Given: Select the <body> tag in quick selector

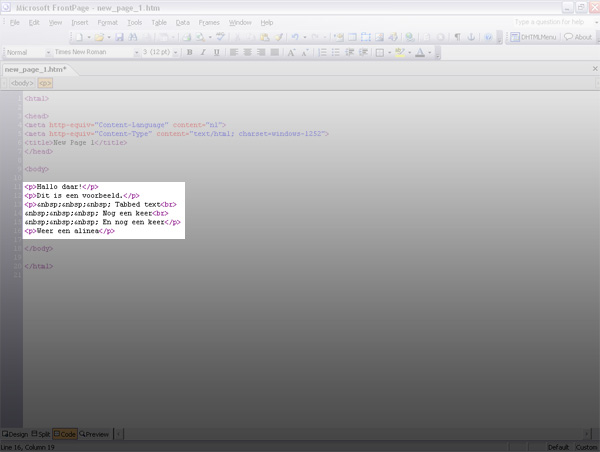Looking at the screenshot, I should (22, 83).
